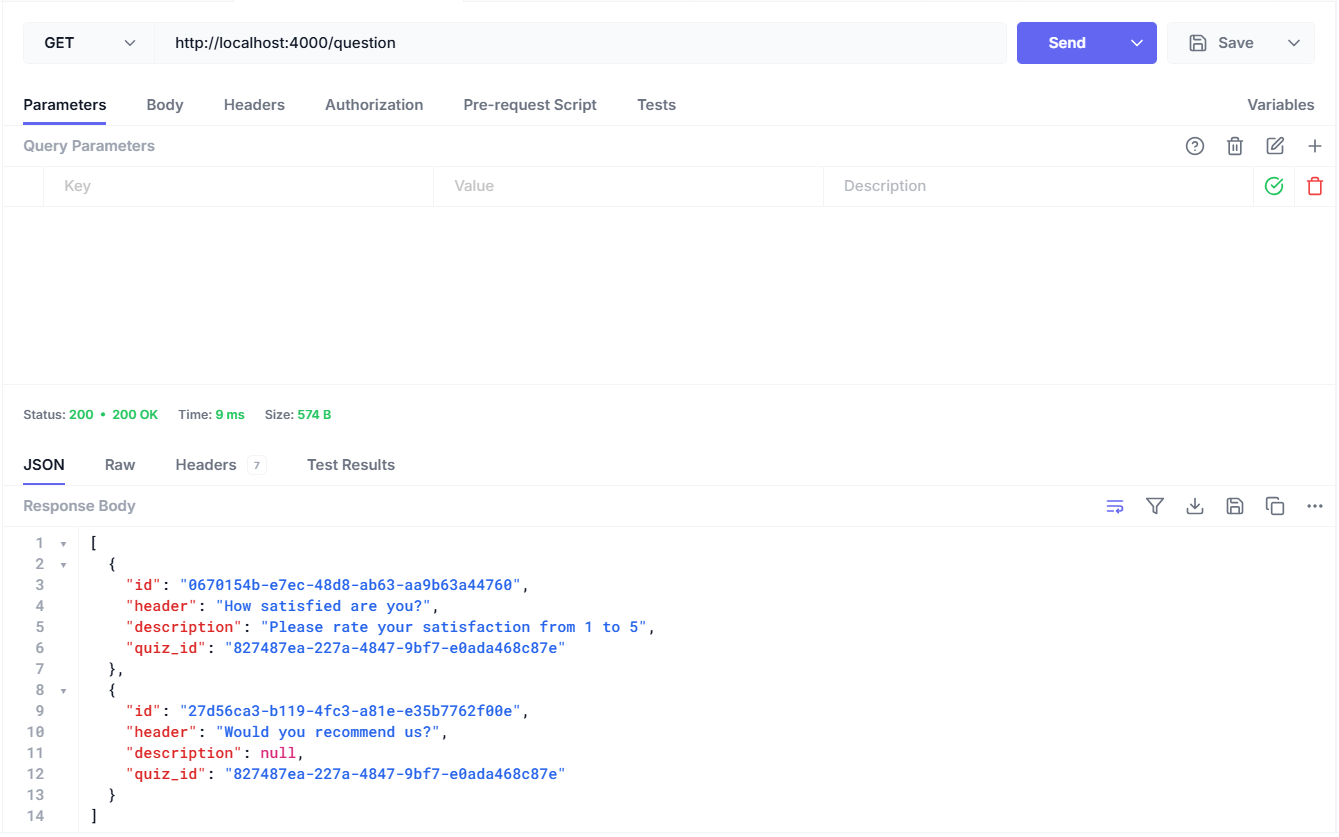Add a new query parameter row
This screenshot has width=1339, height=837.
[1315, 146]
